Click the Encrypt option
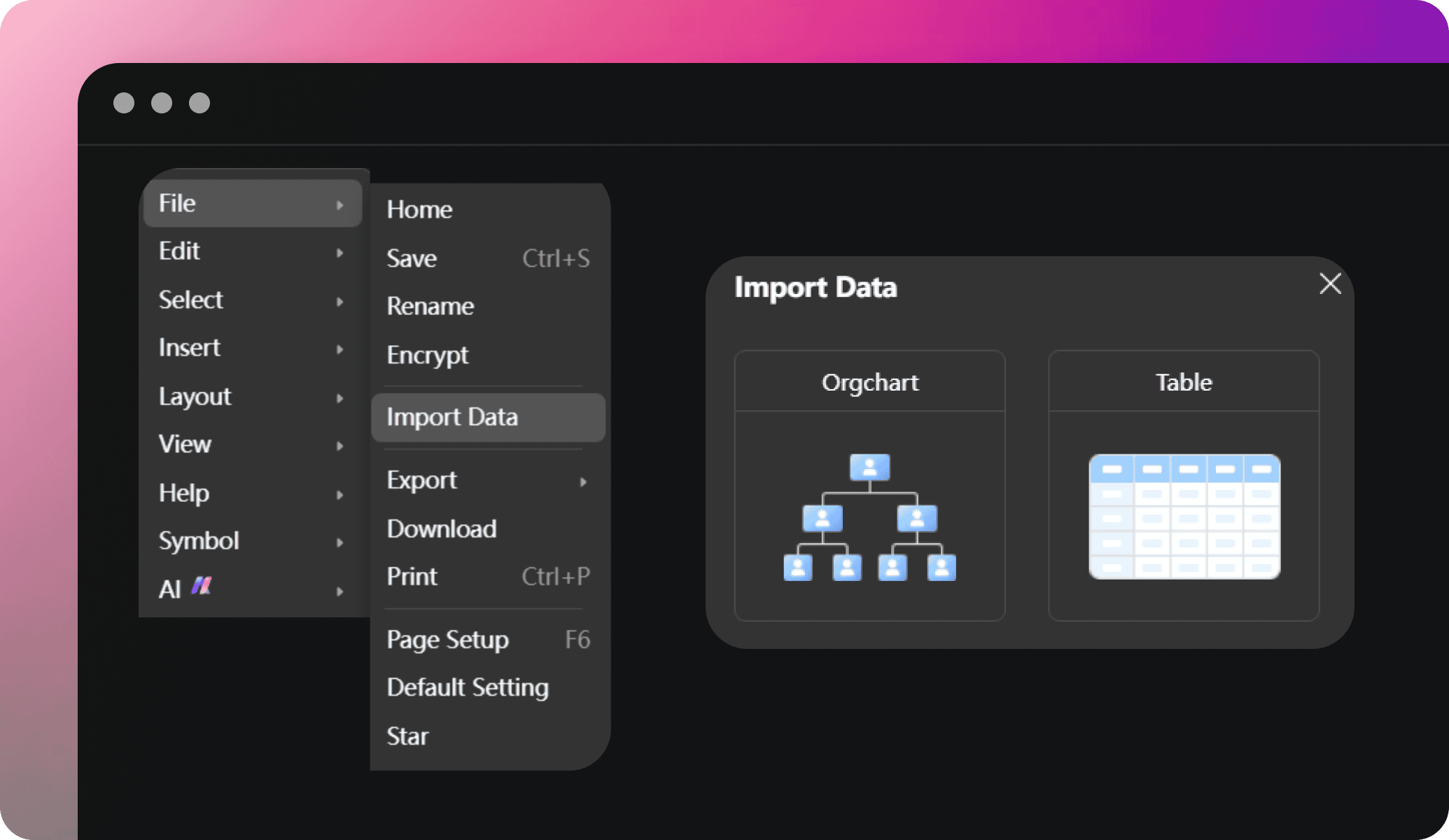The height and width of the screenshot is (840, 1449). pyautogui.click(x=428, y=353)
